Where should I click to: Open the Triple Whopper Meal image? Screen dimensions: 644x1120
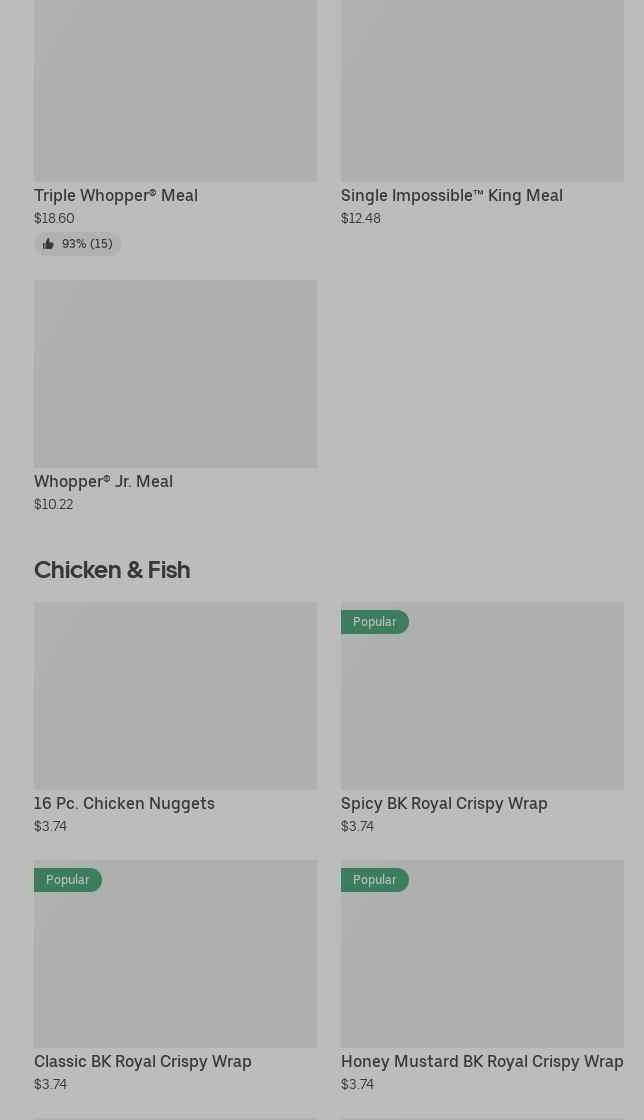coord(175,90)
